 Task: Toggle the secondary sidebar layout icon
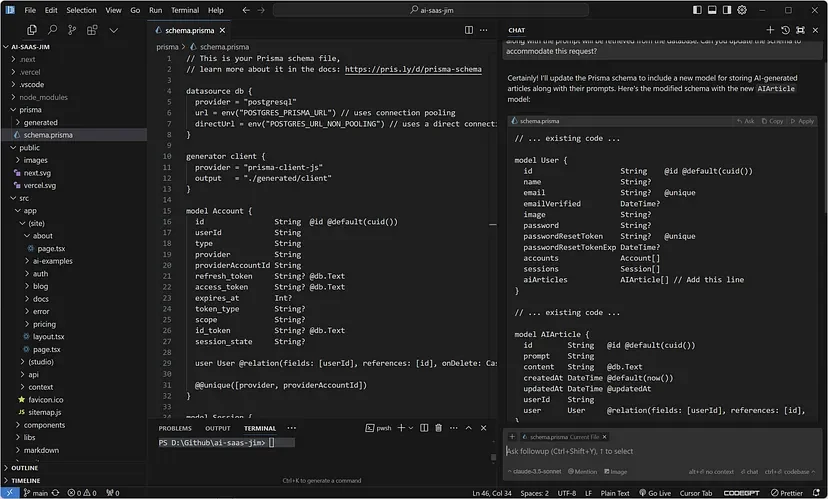[x=727, y=10]
